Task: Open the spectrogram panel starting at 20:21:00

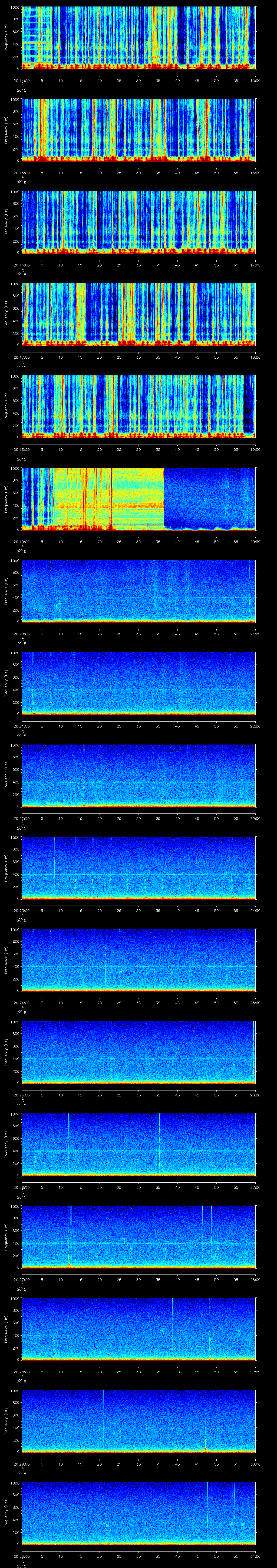Action: 139,683
